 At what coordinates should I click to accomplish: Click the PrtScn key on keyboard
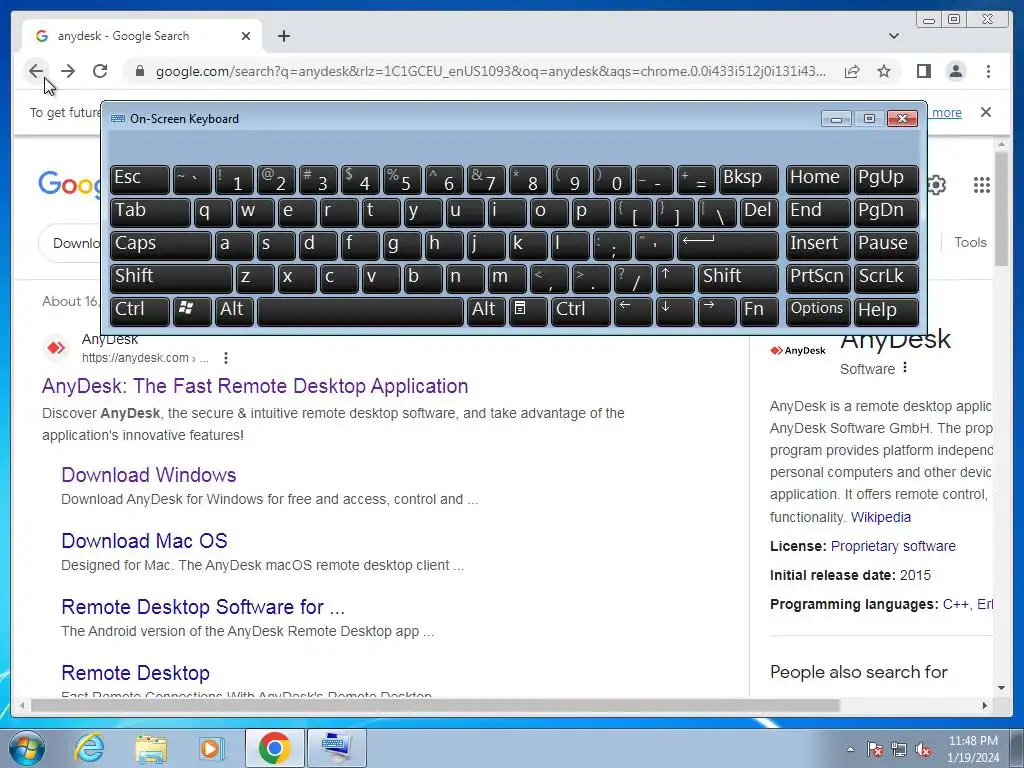pyautogui.click(x=818, y=278)
